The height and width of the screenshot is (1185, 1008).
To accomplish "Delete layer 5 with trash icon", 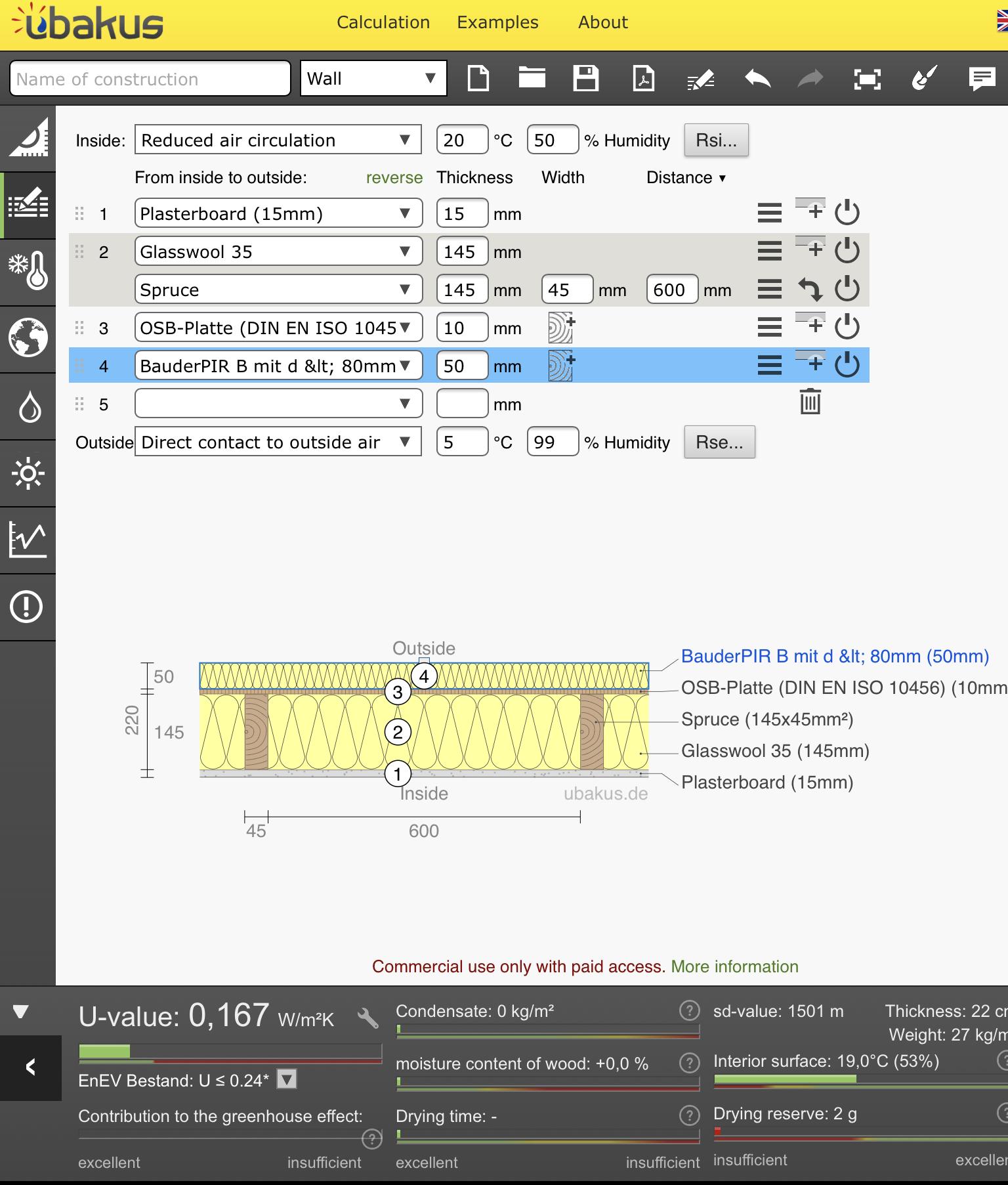I will coord(810,402).
